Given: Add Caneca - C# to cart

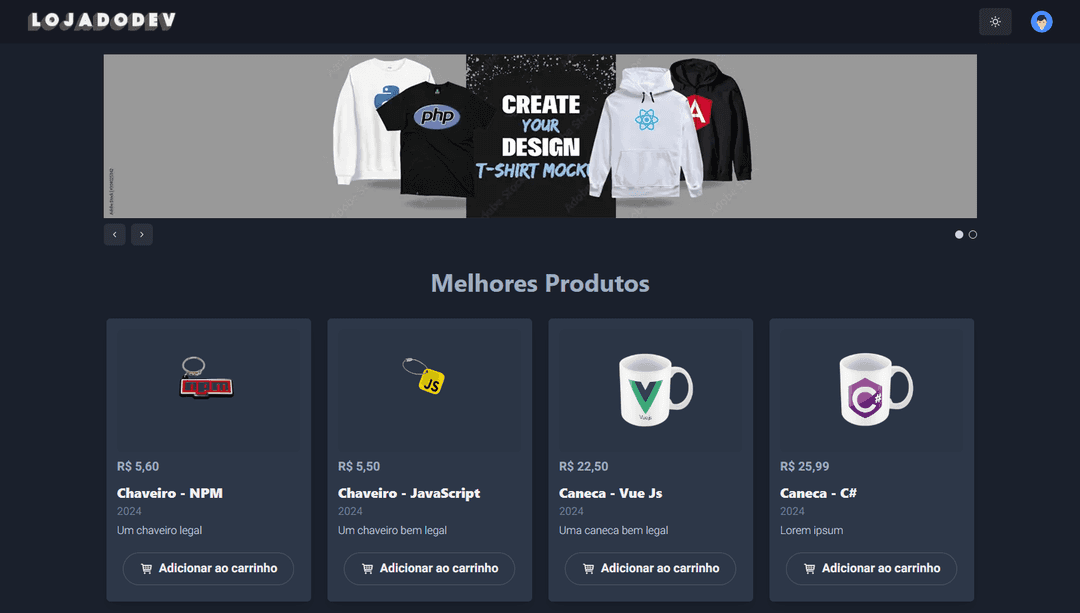Looking at the screenshot, I should pos(871,568).
